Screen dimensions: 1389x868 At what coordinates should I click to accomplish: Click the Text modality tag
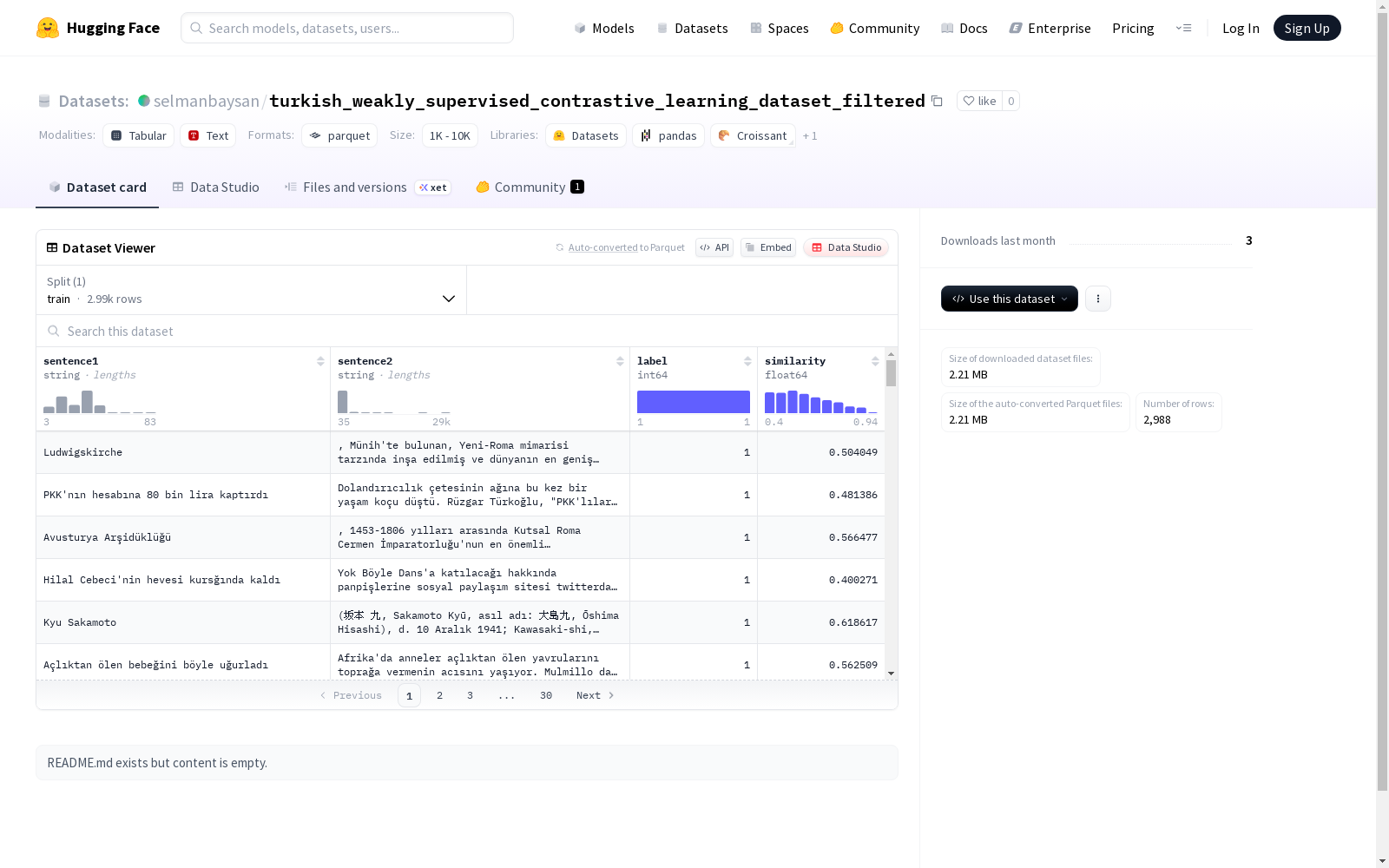pos(208,135)
